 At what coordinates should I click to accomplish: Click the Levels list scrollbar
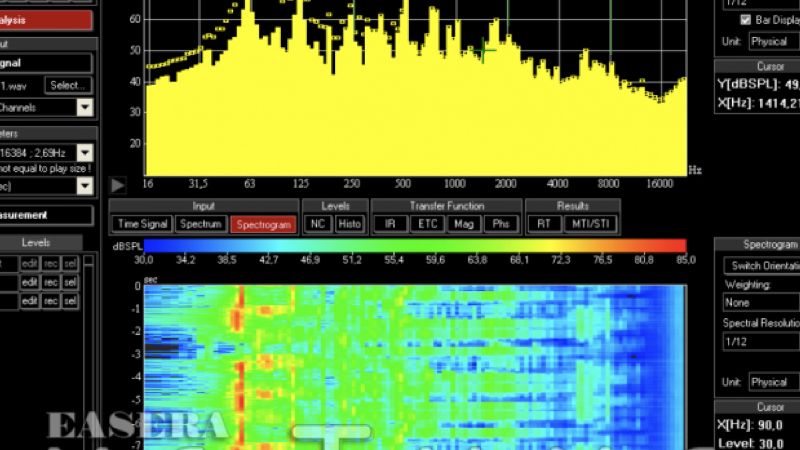click(88, 352)
